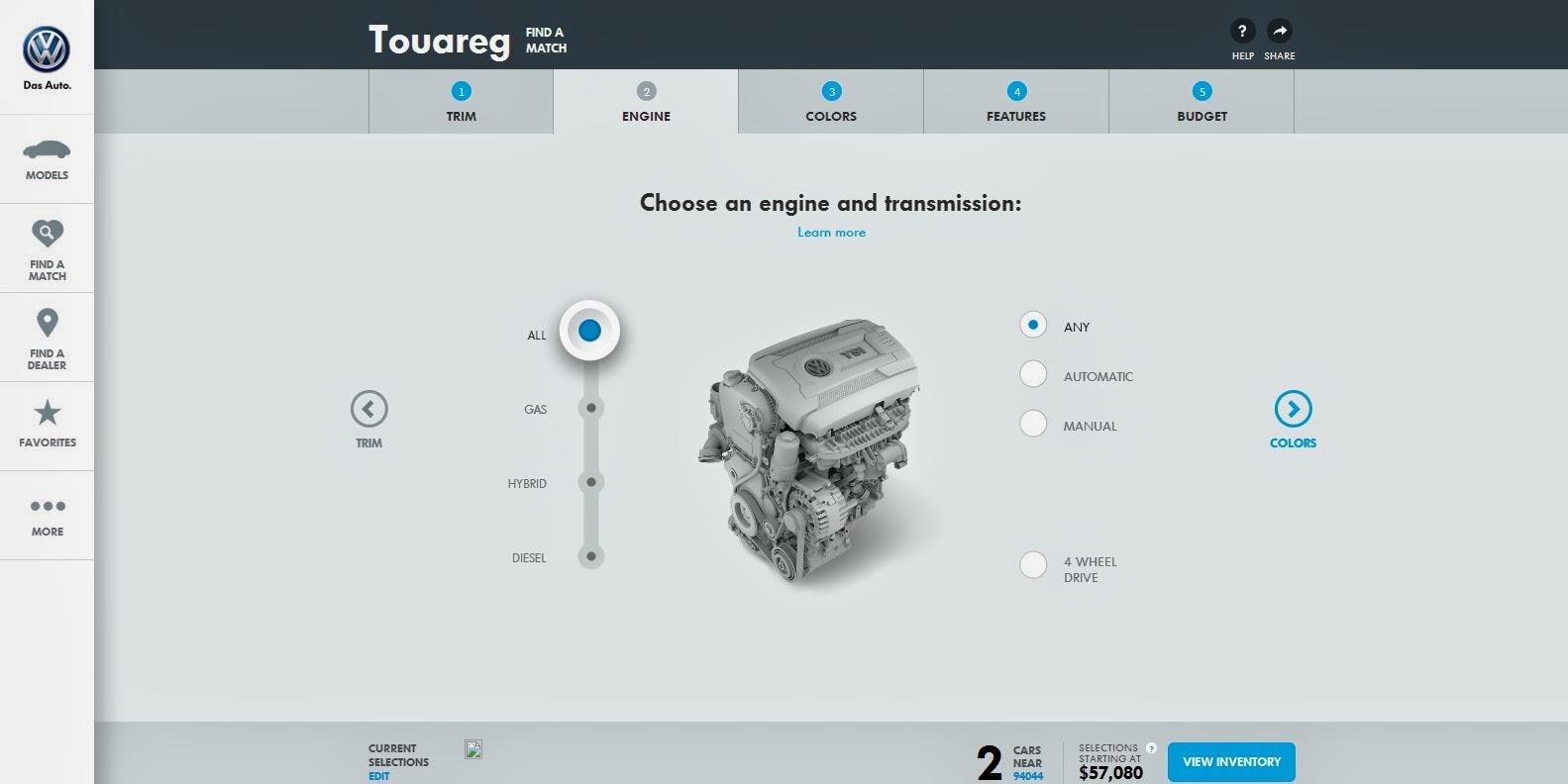Click Edit under Current Selections

(378, 776)
